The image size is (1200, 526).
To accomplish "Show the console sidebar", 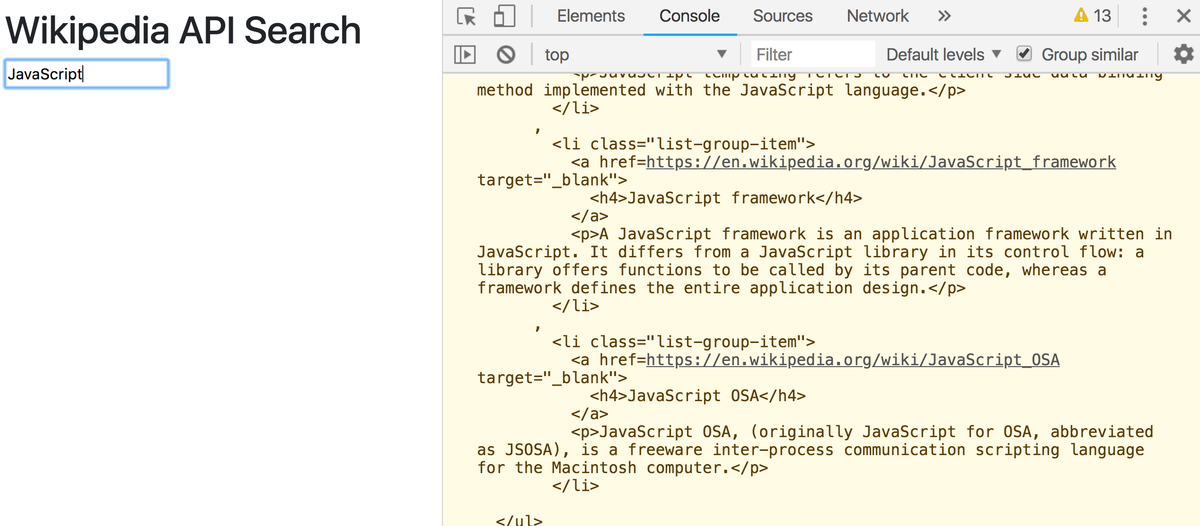I will point(465,55).
